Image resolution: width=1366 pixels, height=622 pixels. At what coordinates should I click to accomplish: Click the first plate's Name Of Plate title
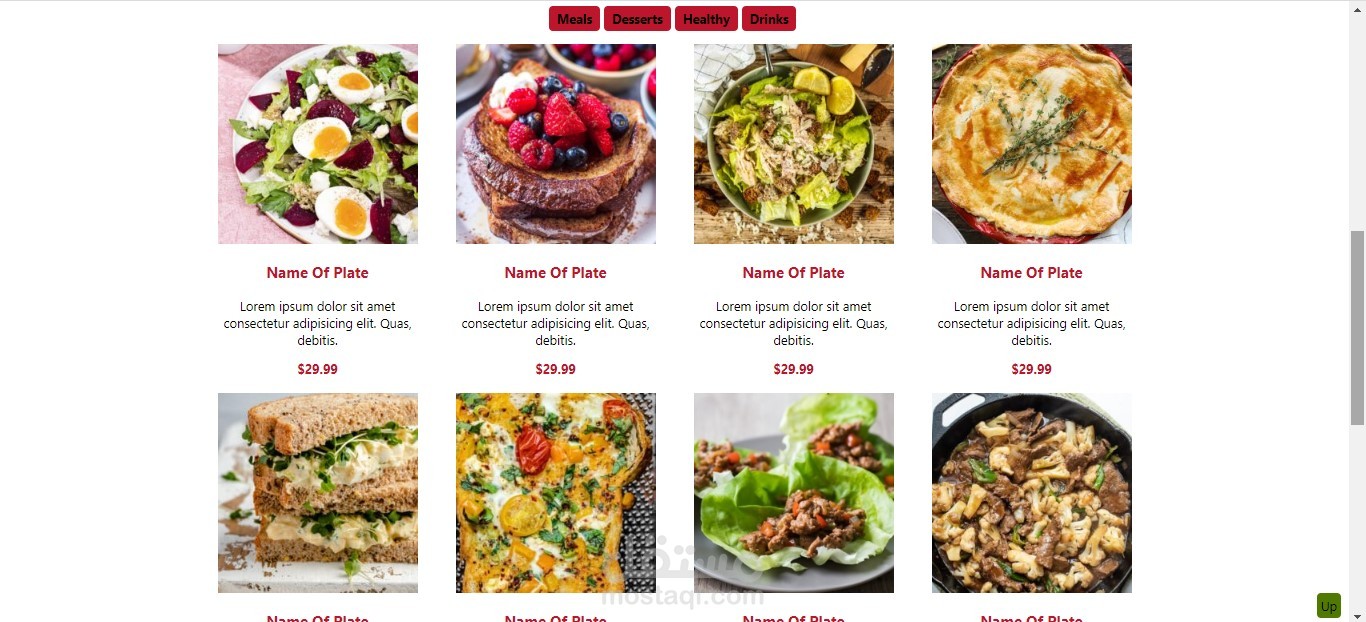pos(318,273)
